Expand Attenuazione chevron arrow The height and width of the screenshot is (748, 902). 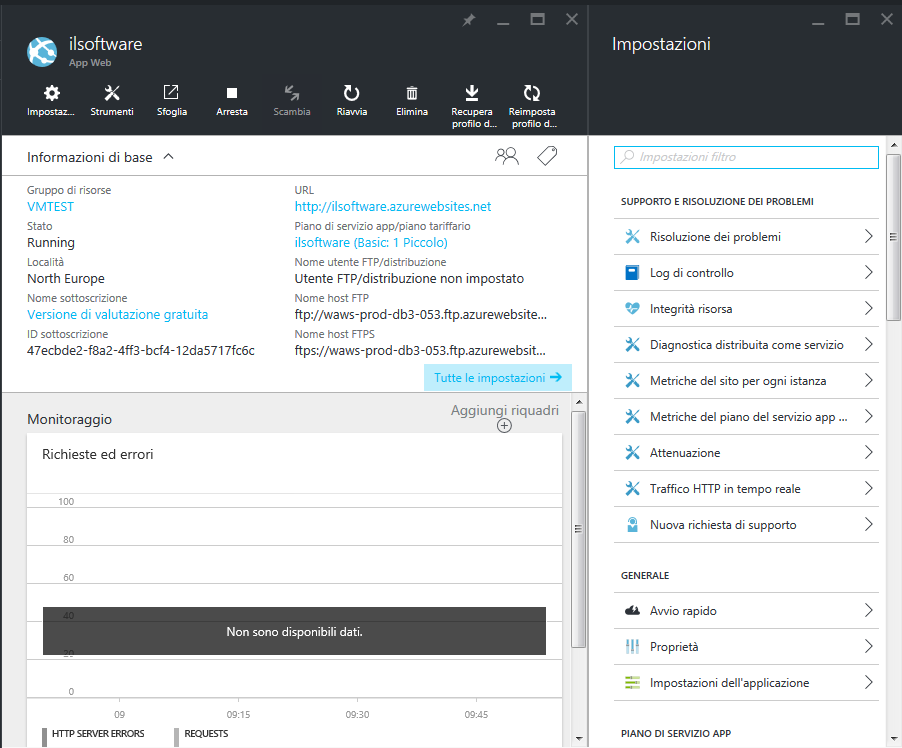(x=869, y=453)
